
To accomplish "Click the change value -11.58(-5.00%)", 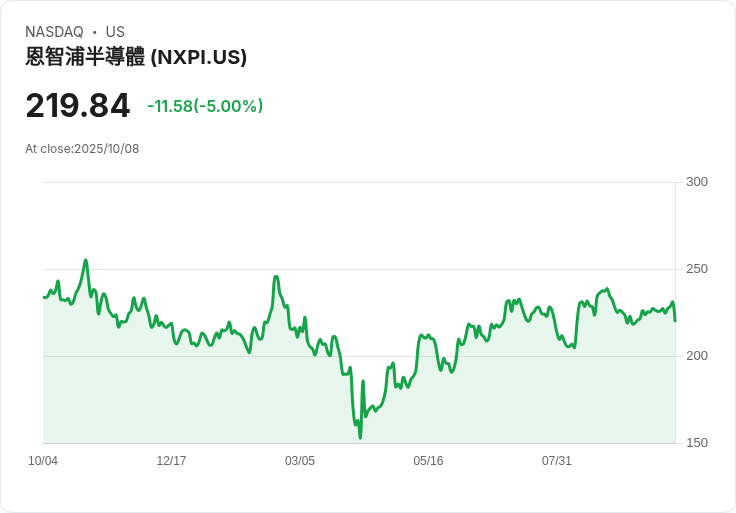I will pyautogui.click(x=205, y=106).
